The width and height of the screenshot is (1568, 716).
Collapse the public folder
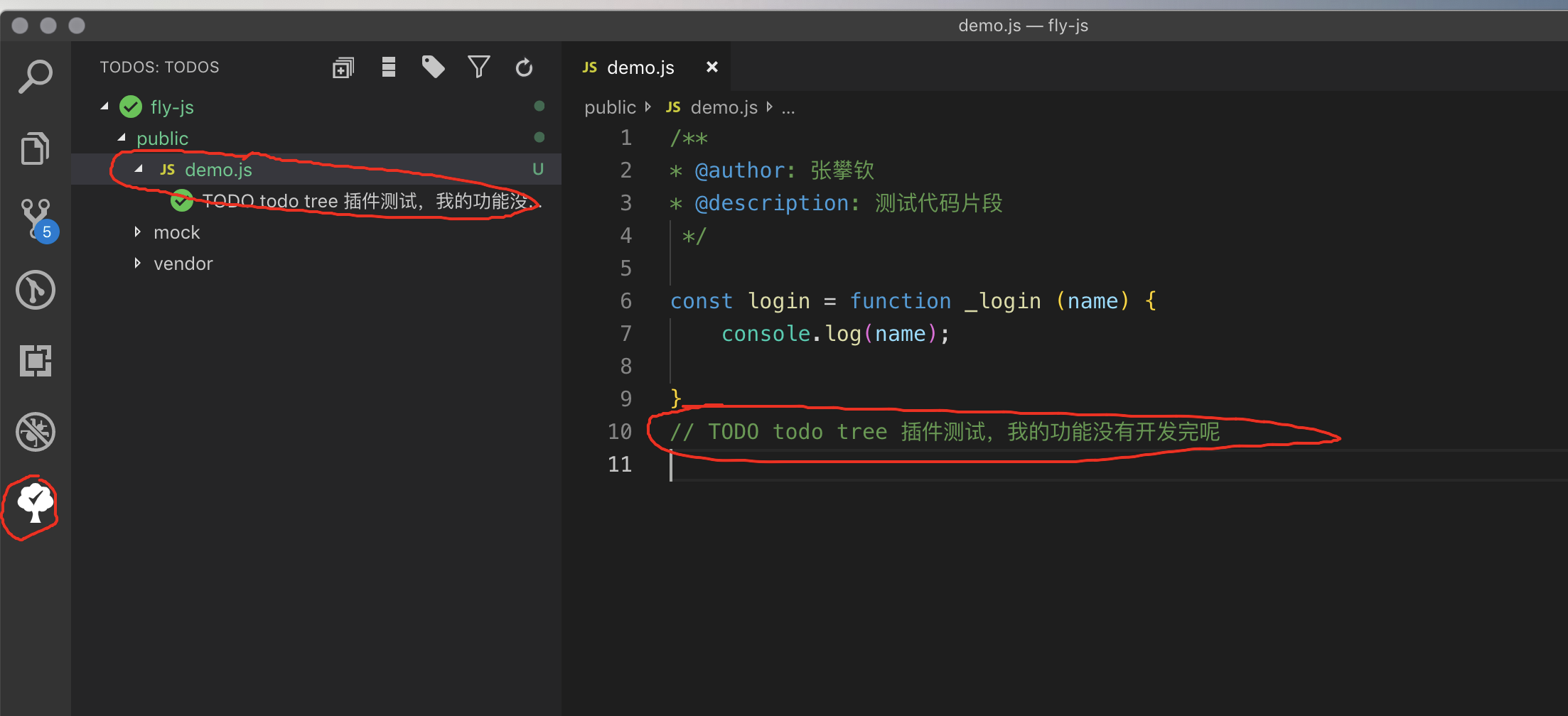click(x=122, y=137)
